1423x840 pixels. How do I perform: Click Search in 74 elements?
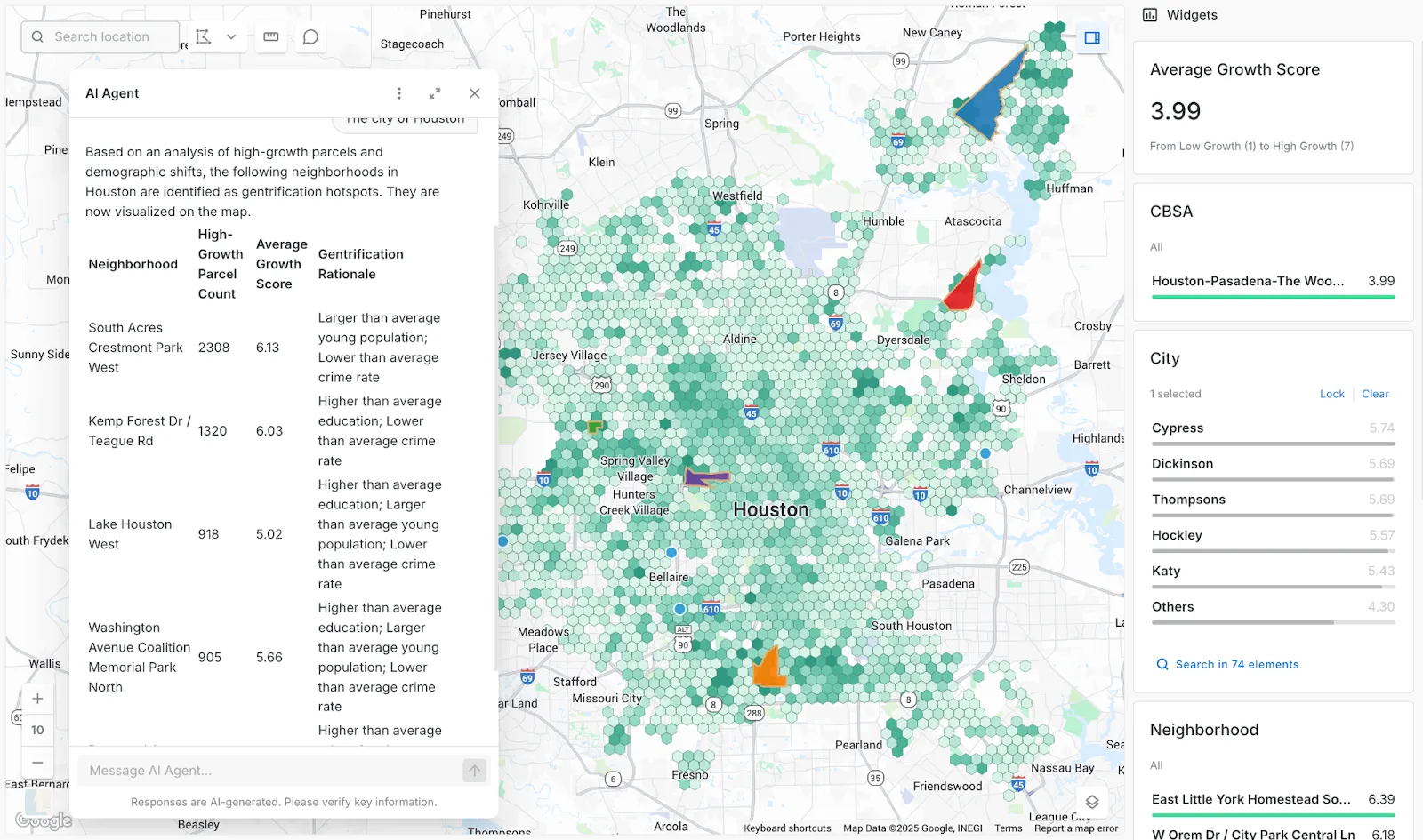point(1226,664)
